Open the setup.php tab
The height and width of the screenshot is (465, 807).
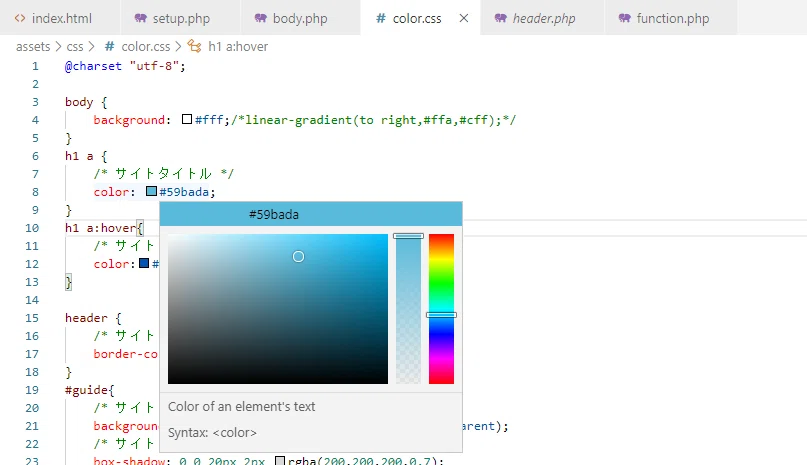pyautogui.click(x=180, y=18)
